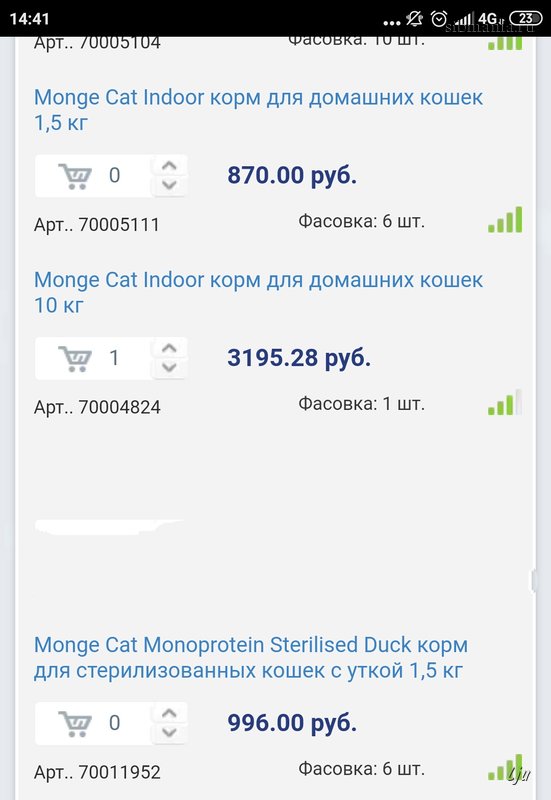Check stock bars icon next to Арт. 70004824
This screenshot has height=800, width=551.
coord(505,402)
